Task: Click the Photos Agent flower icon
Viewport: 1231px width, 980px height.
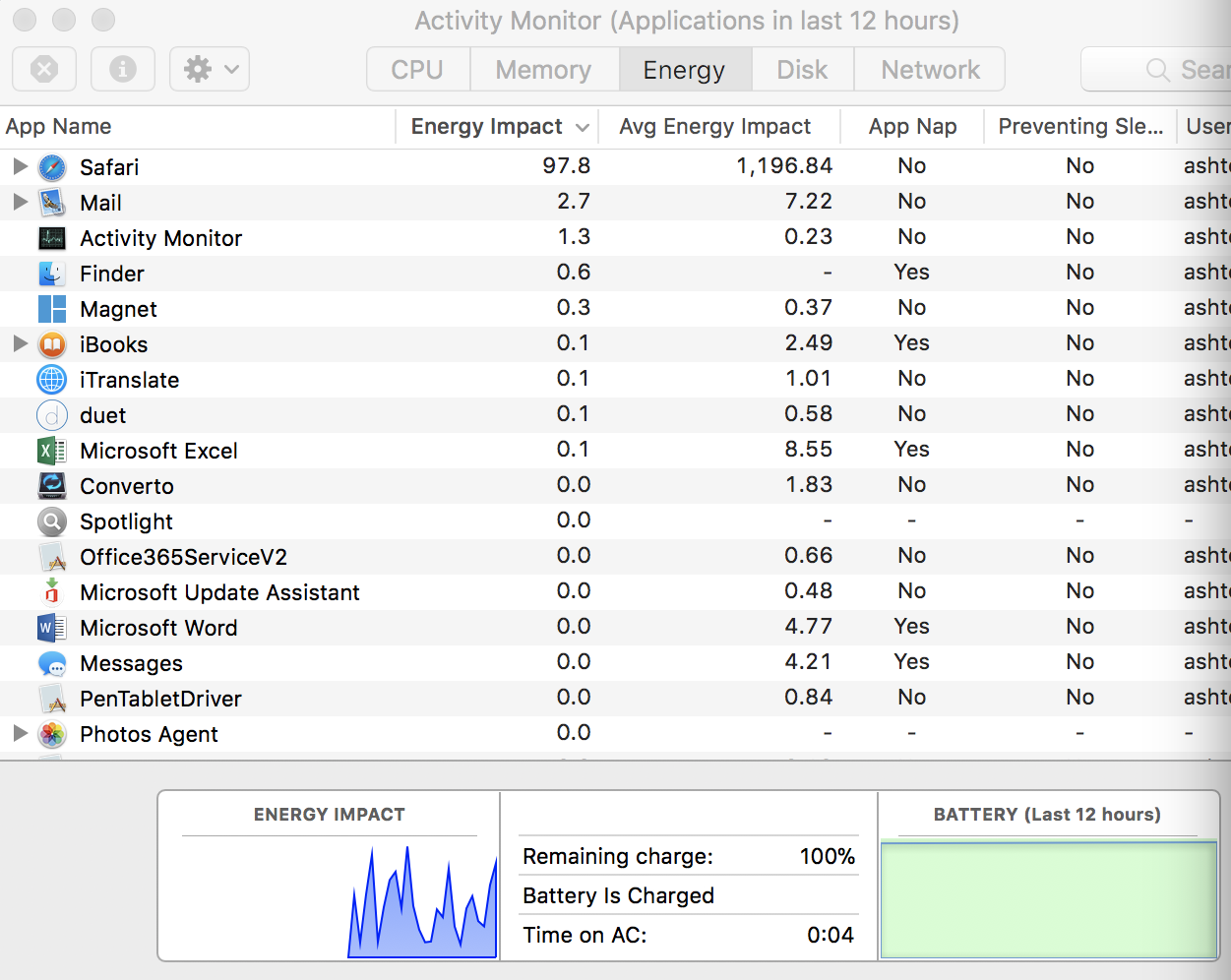Action: [52, 734]
